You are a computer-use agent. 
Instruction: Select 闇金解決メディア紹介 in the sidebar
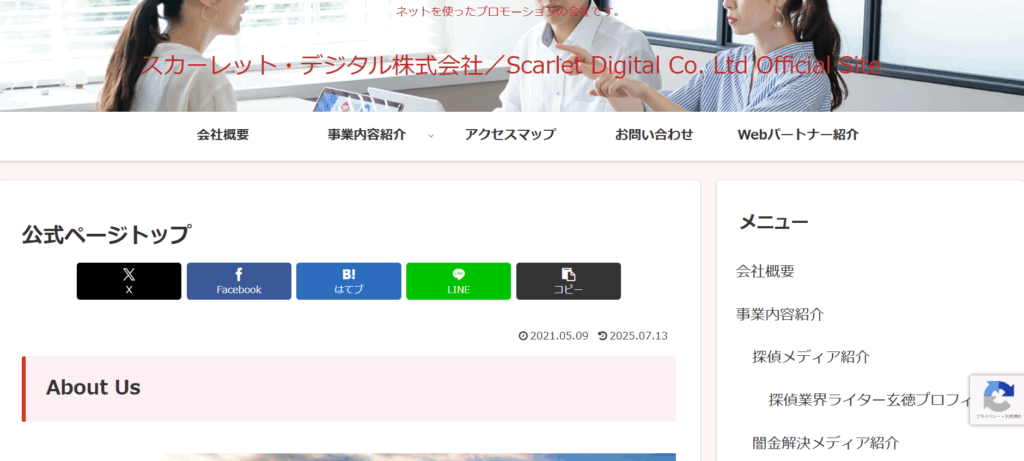(x=826, y=443)
